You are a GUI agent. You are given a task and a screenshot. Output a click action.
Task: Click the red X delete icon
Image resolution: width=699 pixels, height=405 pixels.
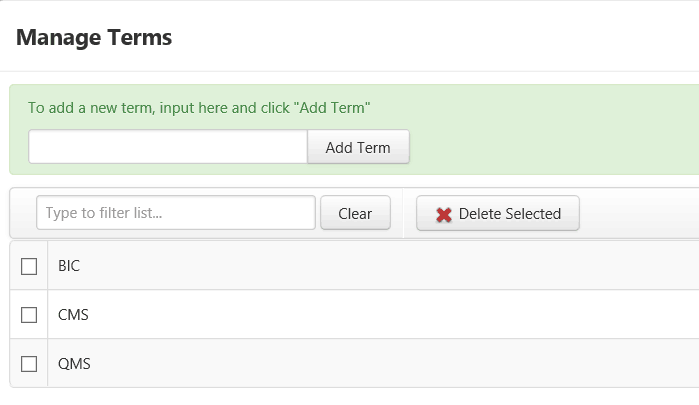coord(444,215)
